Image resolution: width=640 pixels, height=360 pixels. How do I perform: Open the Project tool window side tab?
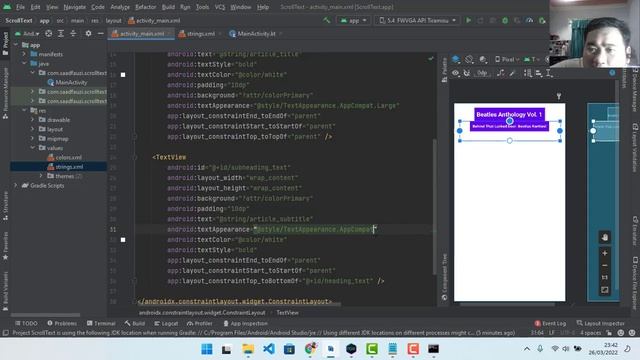5,43
